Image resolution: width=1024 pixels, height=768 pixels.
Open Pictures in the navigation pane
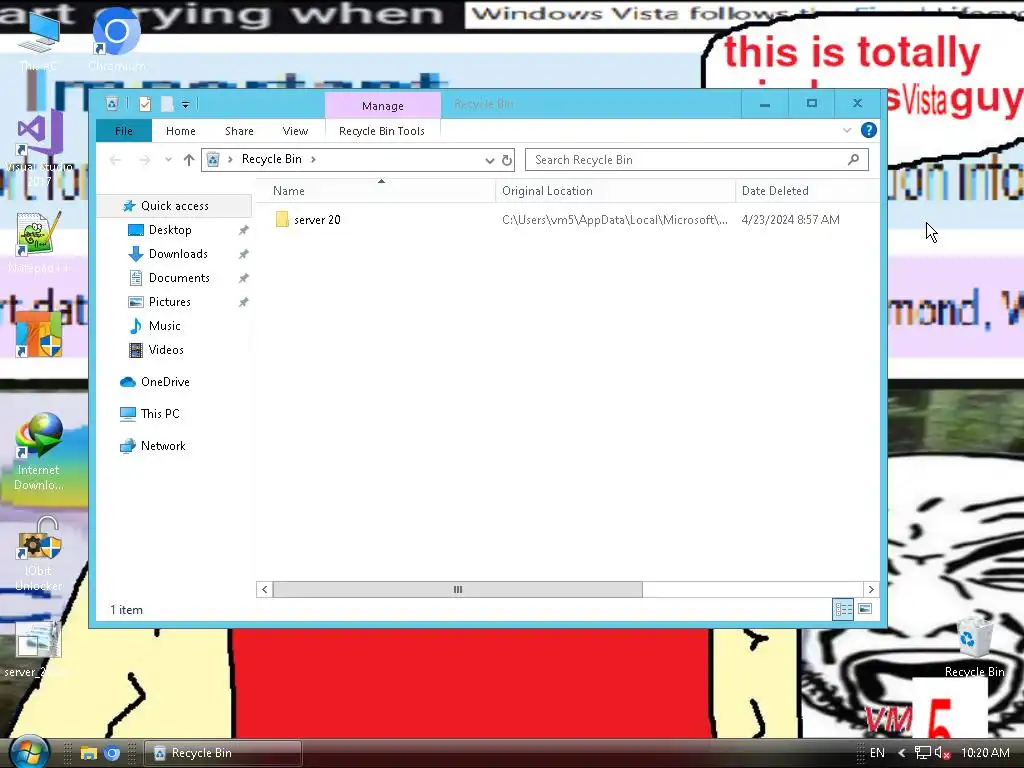click(169, 302)
